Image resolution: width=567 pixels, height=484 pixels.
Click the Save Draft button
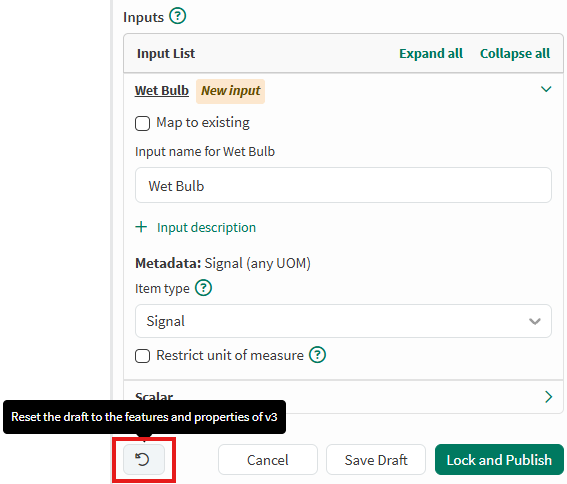(376, 460)
